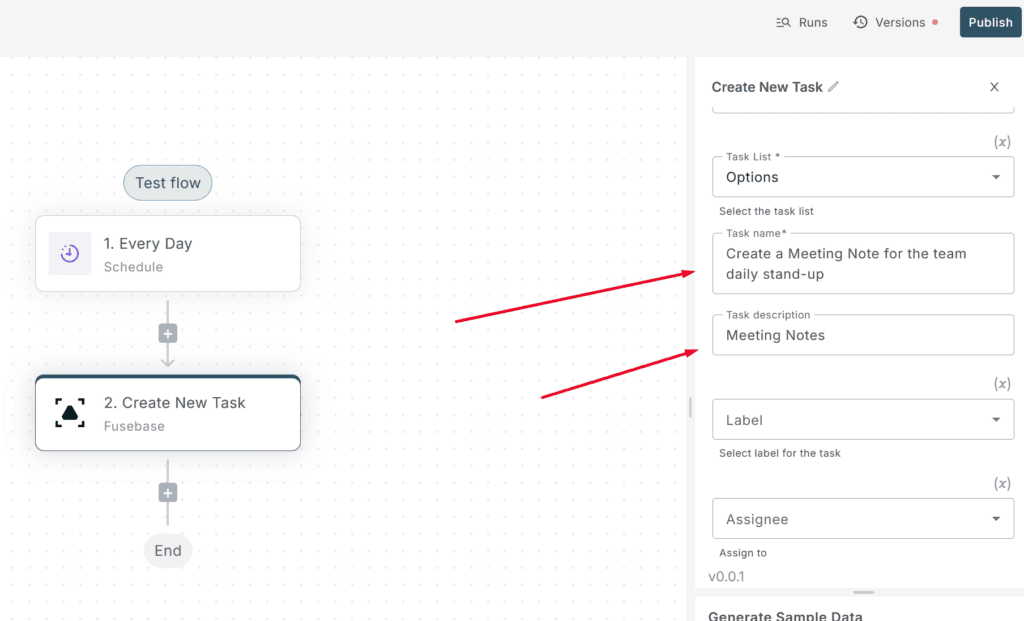Click the Publish button
Image resolution: width=1024 pixels, height=621 pixels.
click(x=990, y=22)
